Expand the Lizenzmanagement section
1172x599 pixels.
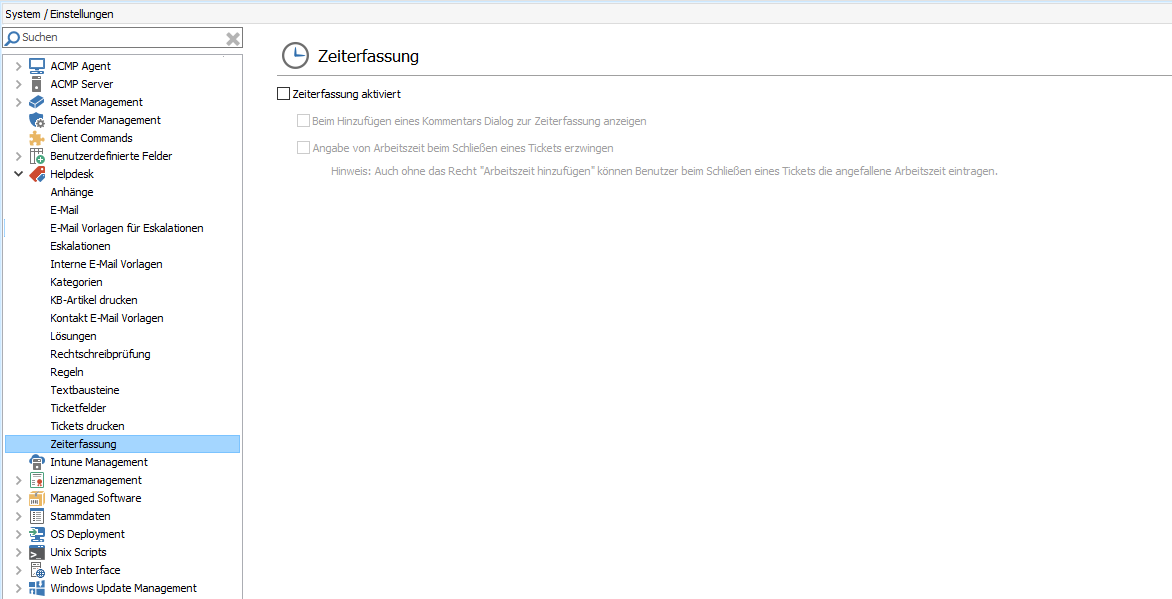click(17, 479)
